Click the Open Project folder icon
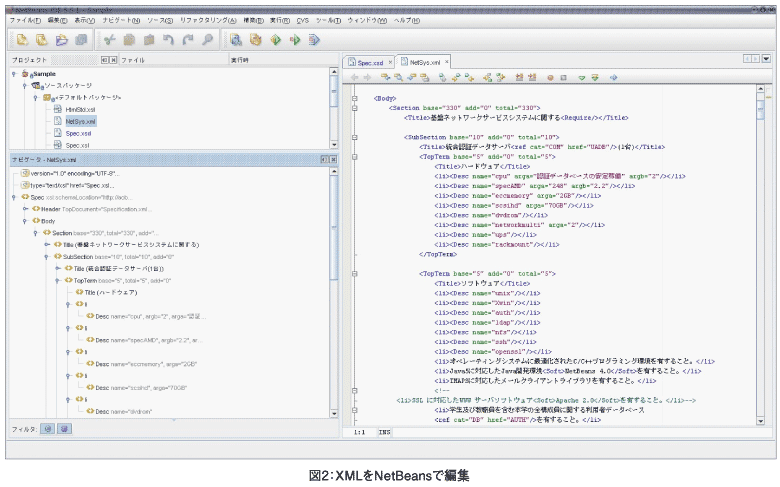The height and width of the screenshot is (487, 780). click(x=62, y=39)
